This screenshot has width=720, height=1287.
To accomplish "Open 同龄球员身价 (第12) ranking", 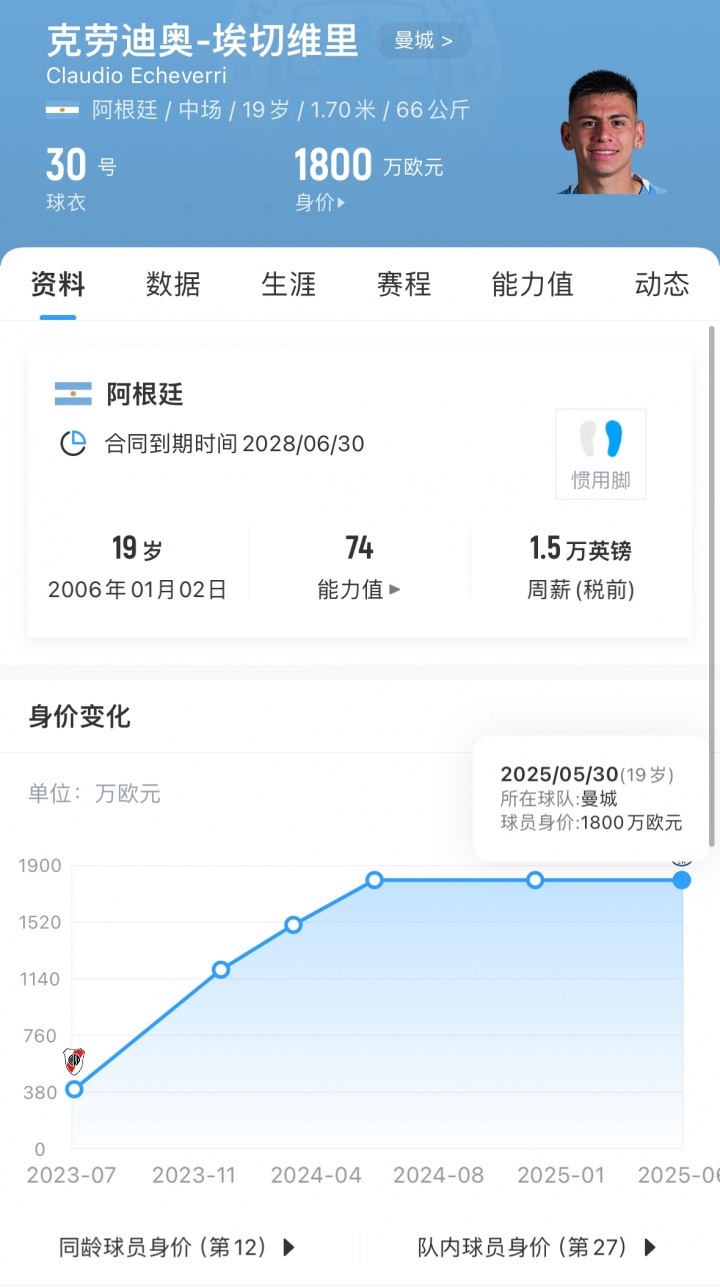I will pos(178,1247).
